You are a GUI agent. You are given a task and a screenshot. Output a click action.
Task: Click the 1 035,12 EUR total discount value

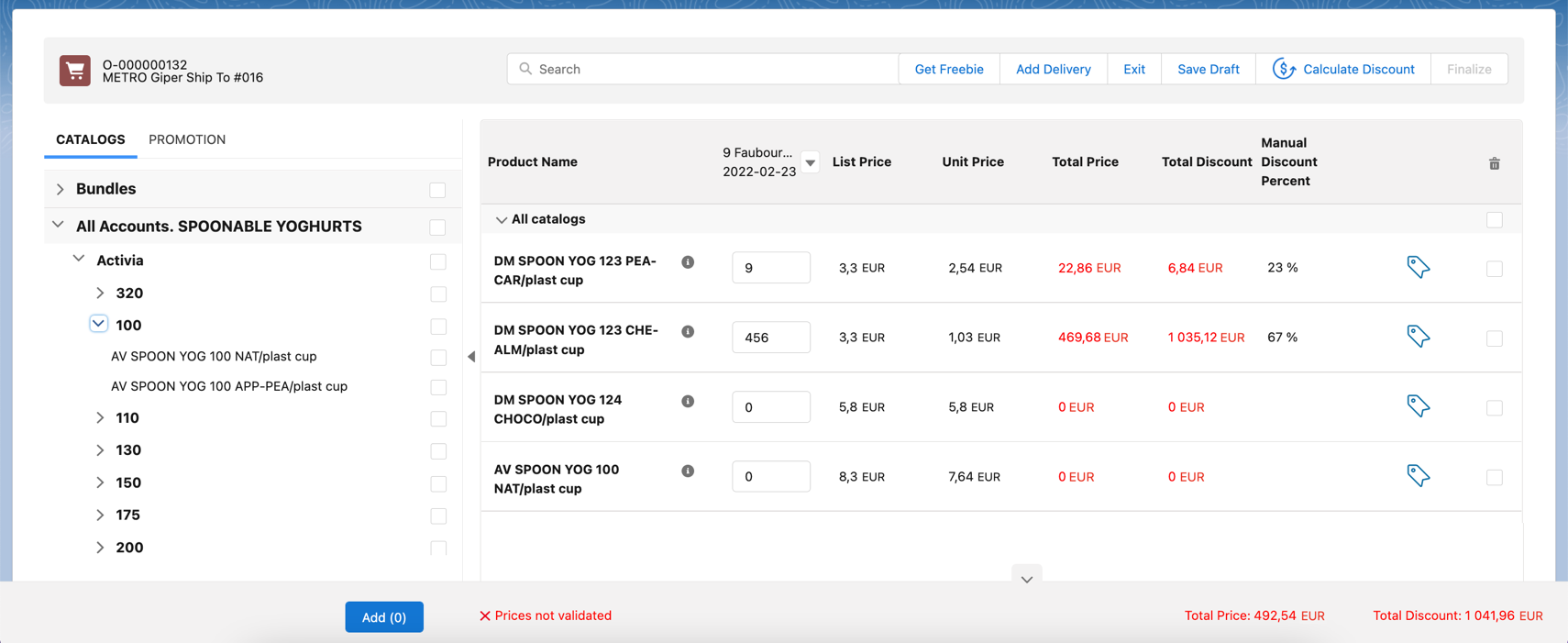tap(1207, 338)
